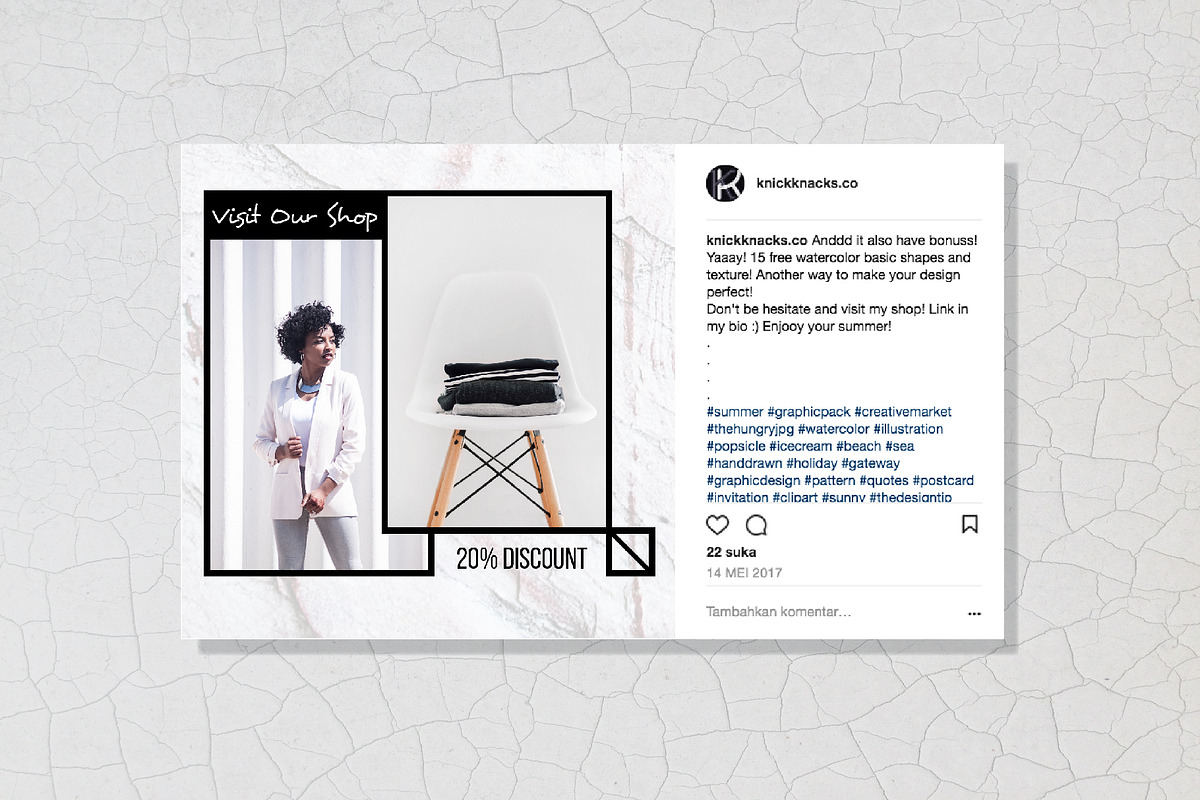Like the post with the heart icon
The height and width of the screenshot is (800, 1200).
(x=718, y=525)
